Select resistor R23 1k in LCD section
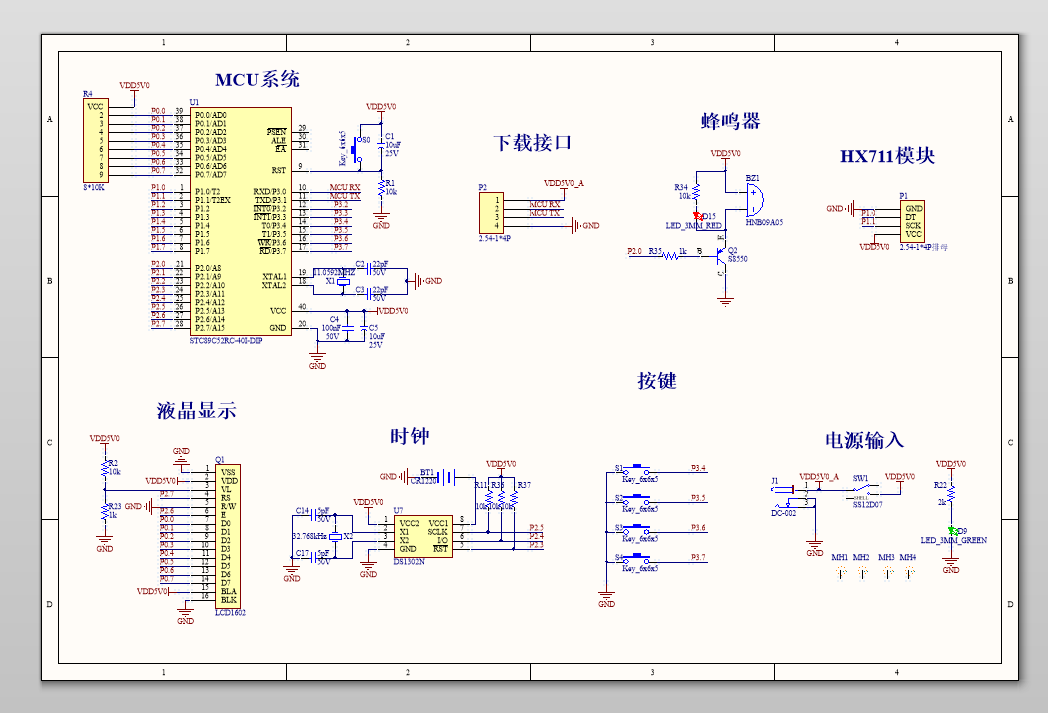The width and height of the screenshot is (1048, 713). click(x=105, y=512)
